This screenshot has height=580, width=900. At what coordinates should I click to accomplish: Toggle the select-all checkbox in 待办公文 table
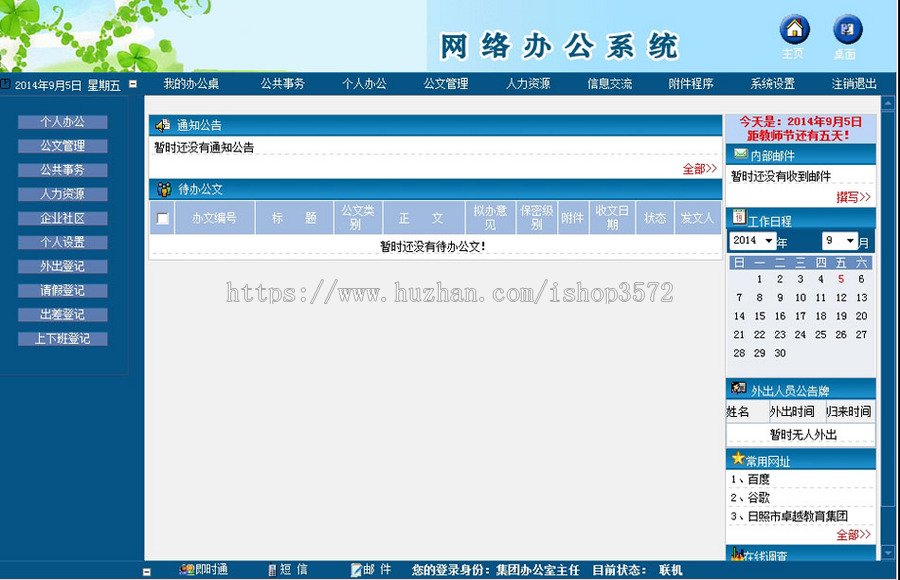click(161, 216)
